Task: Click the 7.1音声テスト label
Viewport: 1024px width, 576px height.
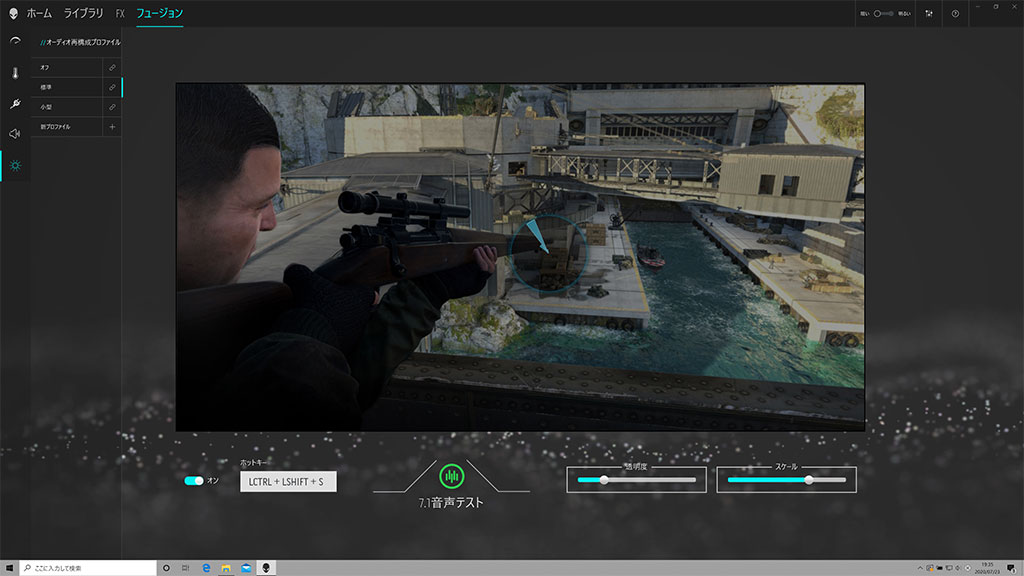Action: (451, 503)
